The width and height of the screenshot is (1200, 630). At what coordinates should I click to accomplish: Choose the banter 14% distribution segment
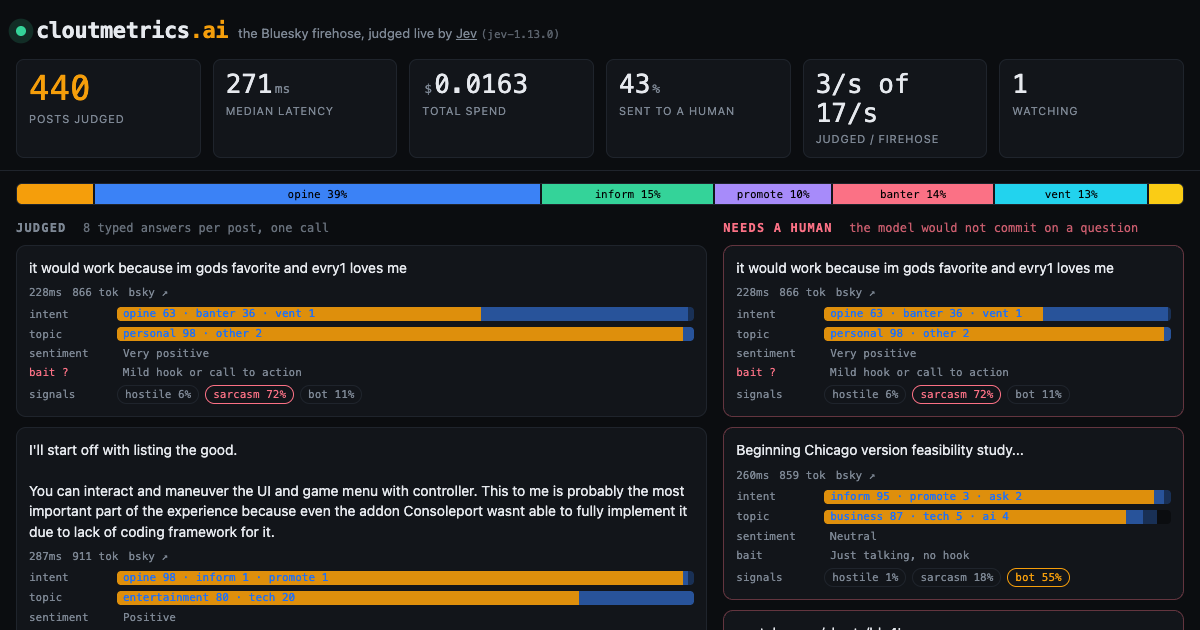tap(913, 194)
